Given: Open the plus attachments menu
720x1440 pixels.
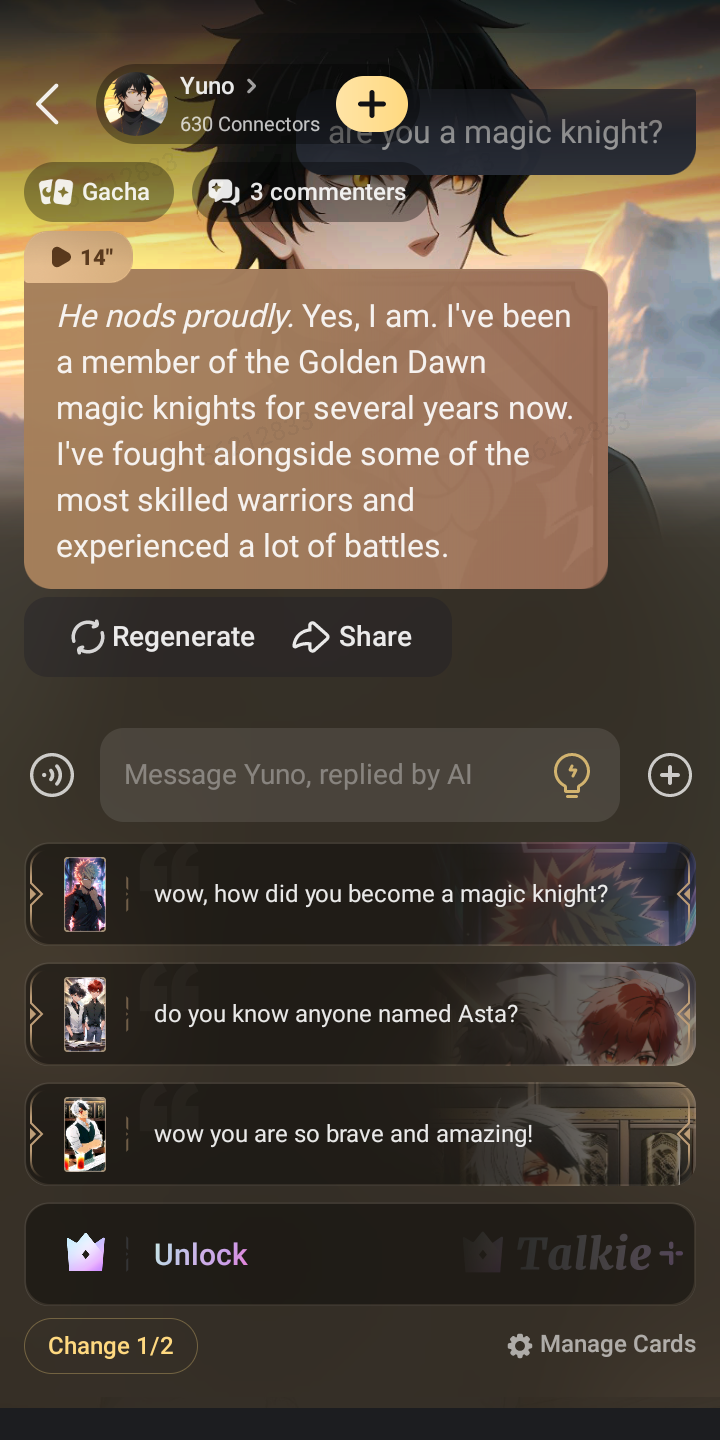Looking at the screenshot, I should (x=670, y=775).
